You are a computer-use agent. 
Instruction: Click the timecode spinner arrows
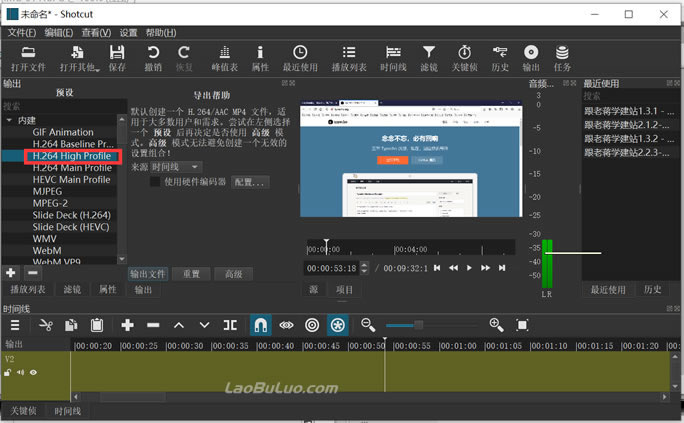[364, 268]
